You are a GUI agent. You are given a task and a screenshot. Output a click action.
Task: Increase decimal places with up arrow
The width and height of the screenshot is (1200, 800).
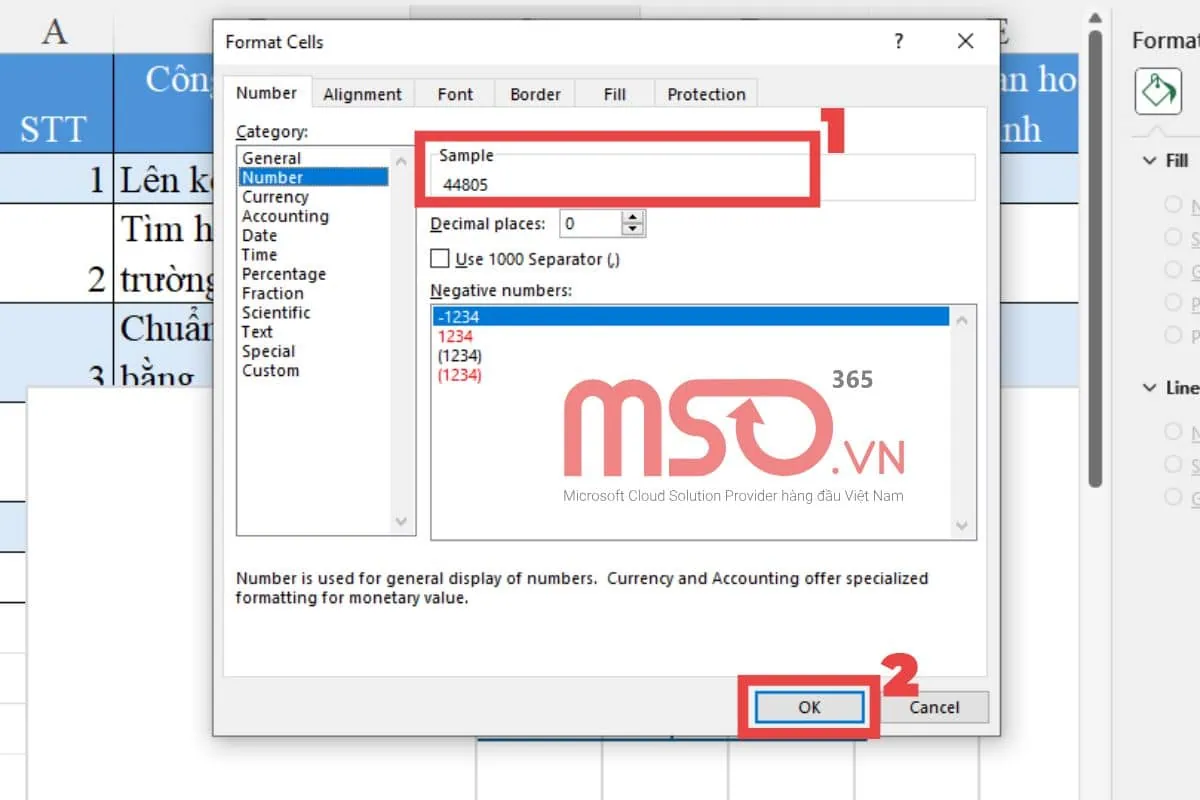[x=632, y=217]
